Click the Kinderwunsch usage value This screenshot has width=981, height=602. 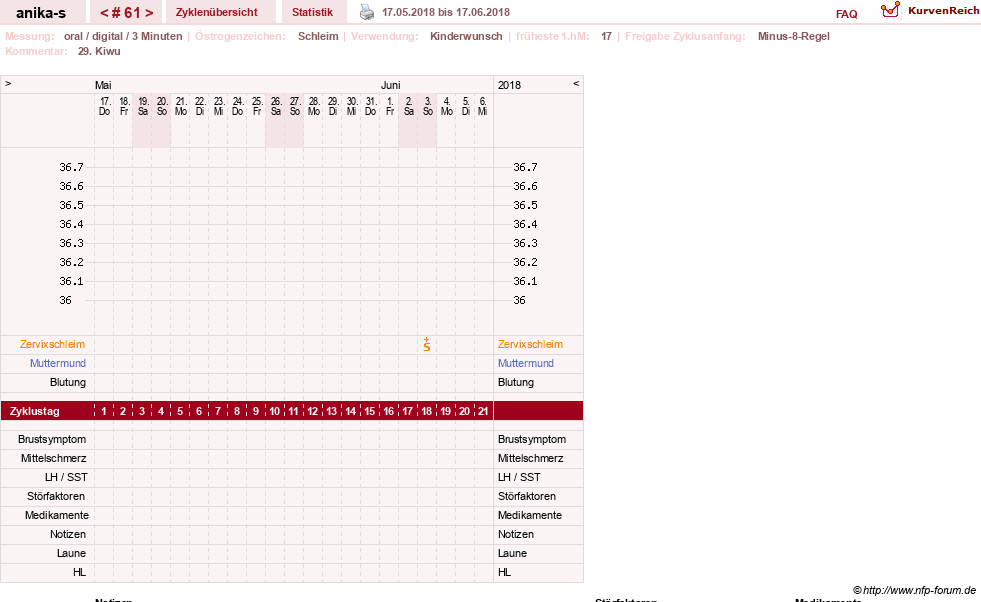tap(466, 36)
